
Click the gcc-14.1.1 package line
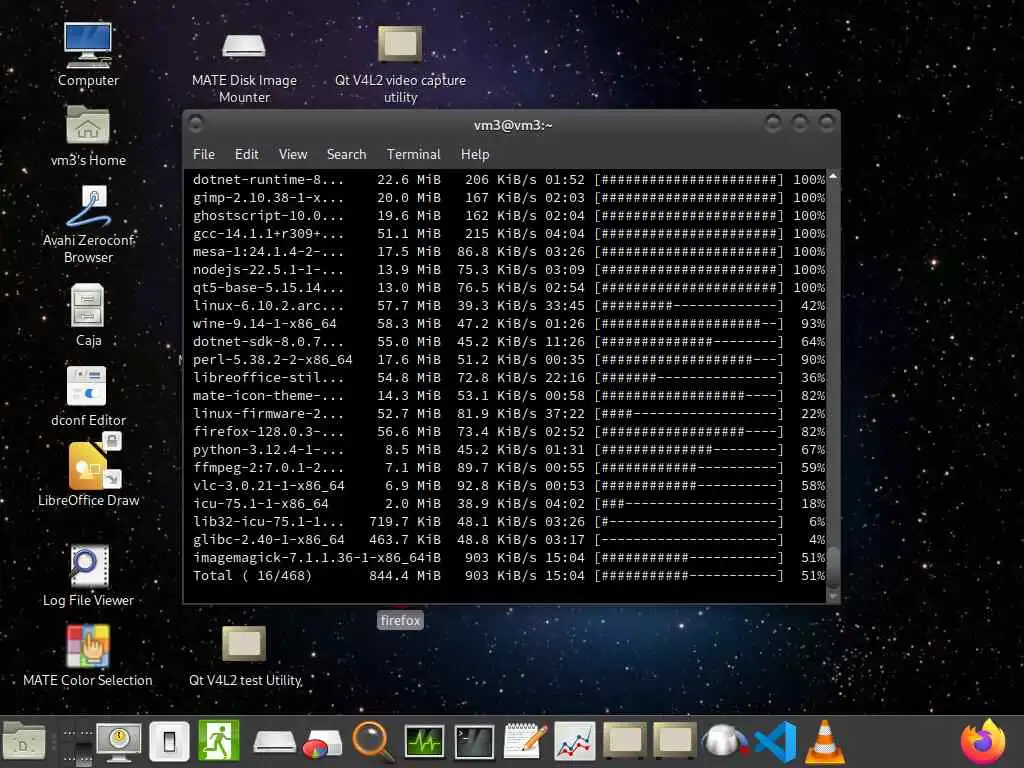coord(509,233)
